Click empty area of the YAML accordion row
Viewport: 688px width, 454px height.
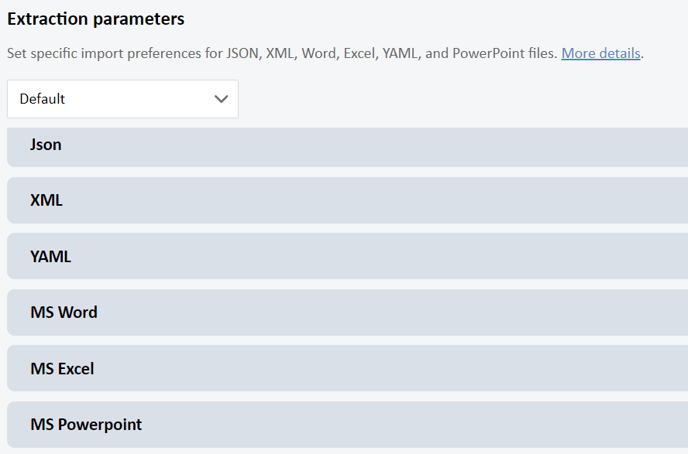[377, 256]
